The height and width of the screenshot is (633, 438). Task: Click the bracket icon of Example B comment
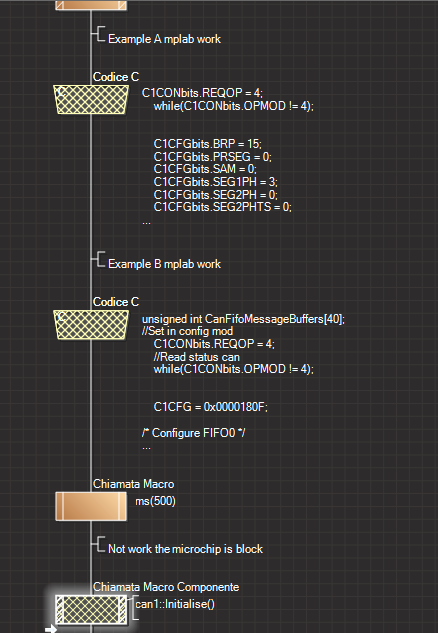click(100, 259)
